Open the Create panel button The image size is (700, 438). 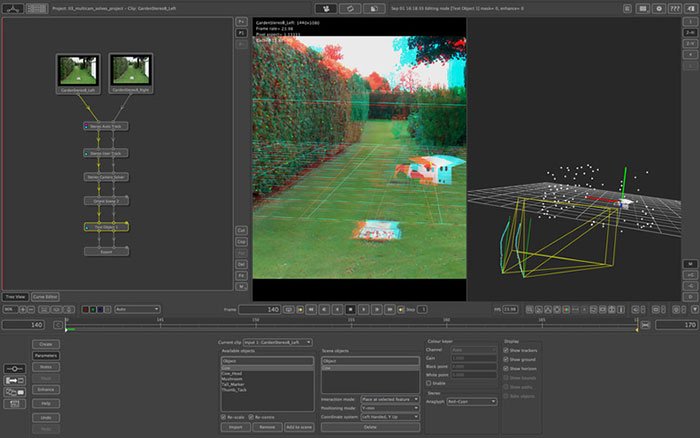[46, 344]
